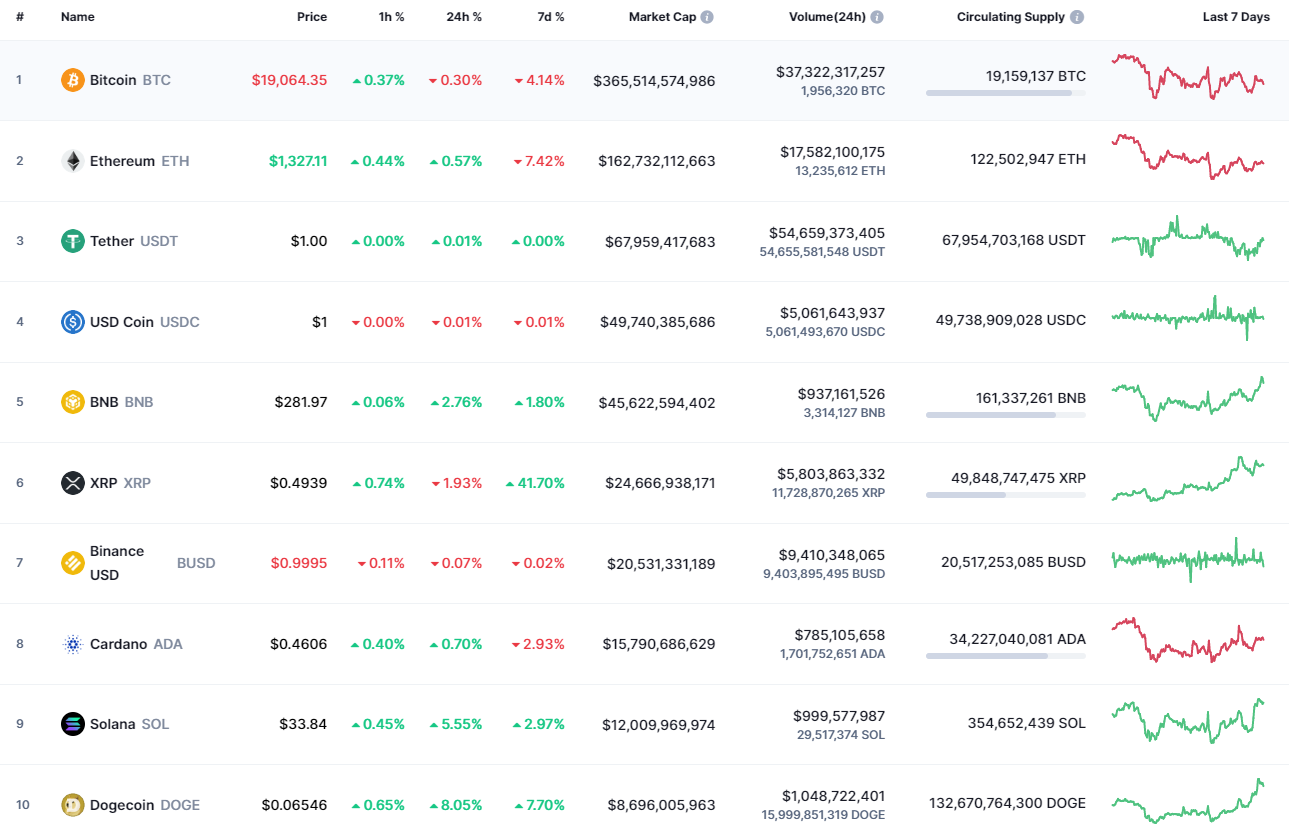
Task: Click Ethereum market cap $162,732,112,663
Action: pos(657,161)
